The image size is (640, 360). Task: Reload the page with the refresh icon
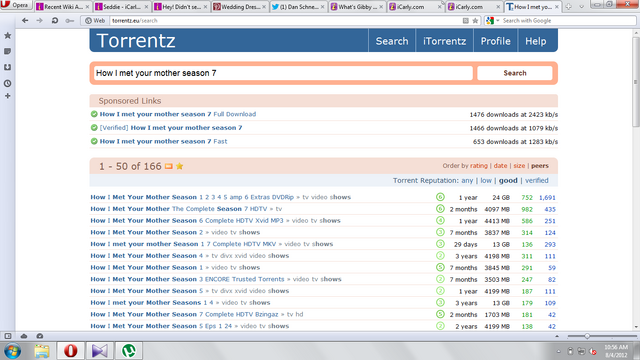(x=55, y=20)
